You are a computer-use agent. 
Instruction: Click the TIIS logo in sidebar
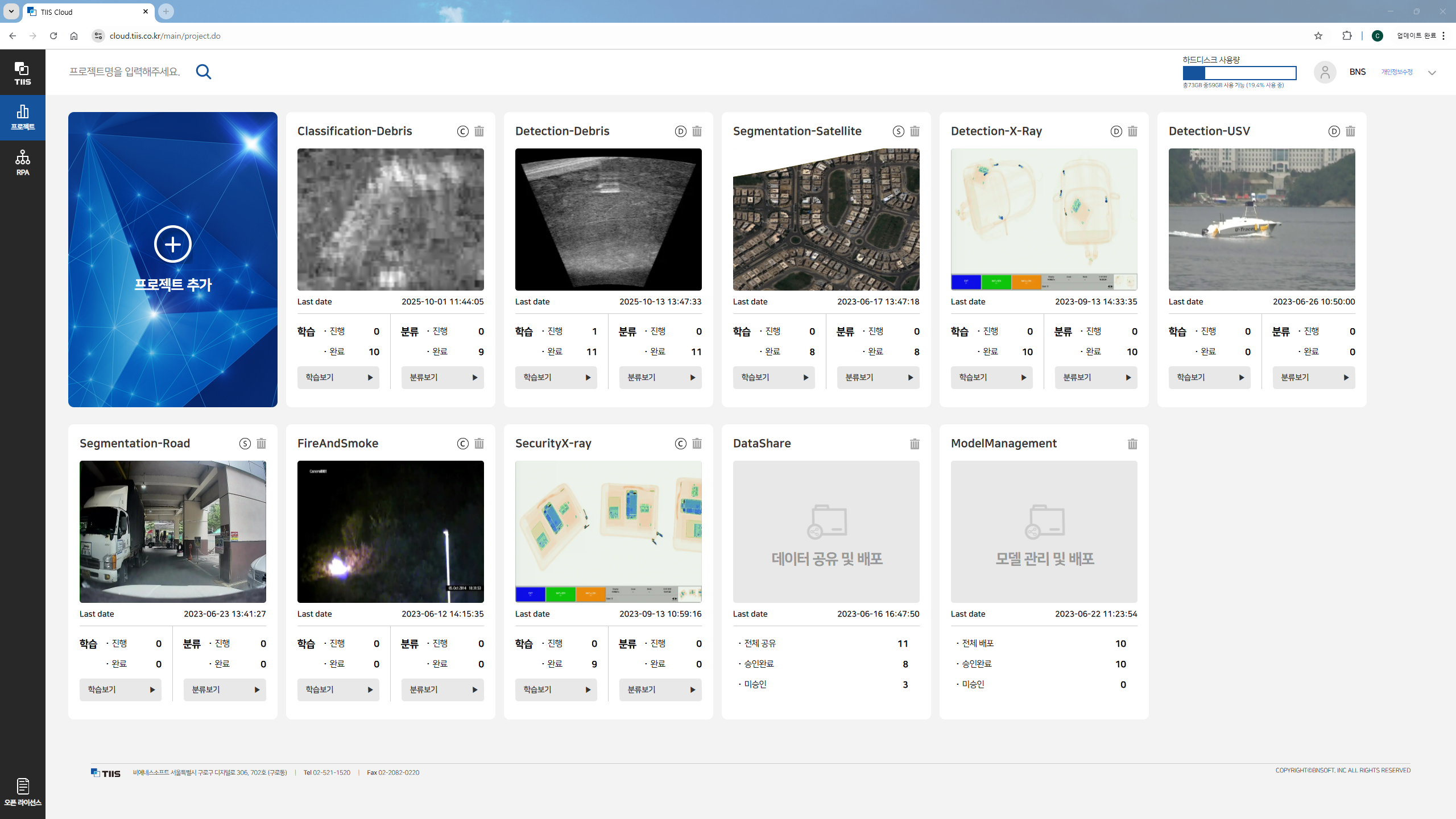pyautogui.click(x=23, y=73)
